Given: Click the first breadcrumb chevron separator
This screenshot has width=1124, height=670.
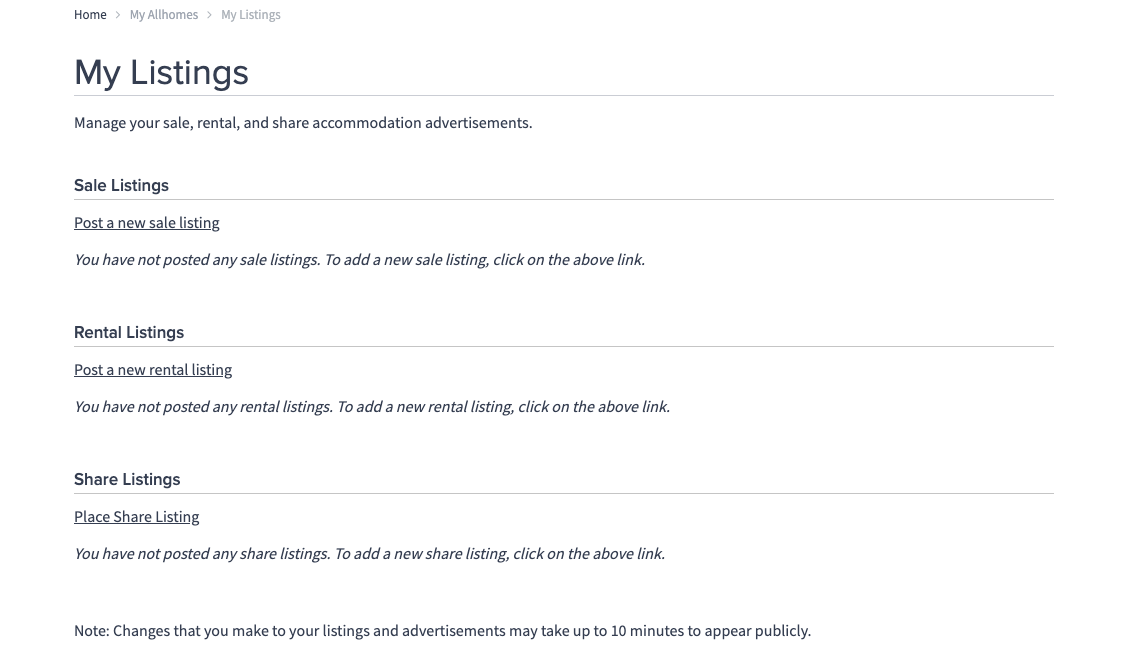Looking at the screenshot, I should click(x=118, y=15).
